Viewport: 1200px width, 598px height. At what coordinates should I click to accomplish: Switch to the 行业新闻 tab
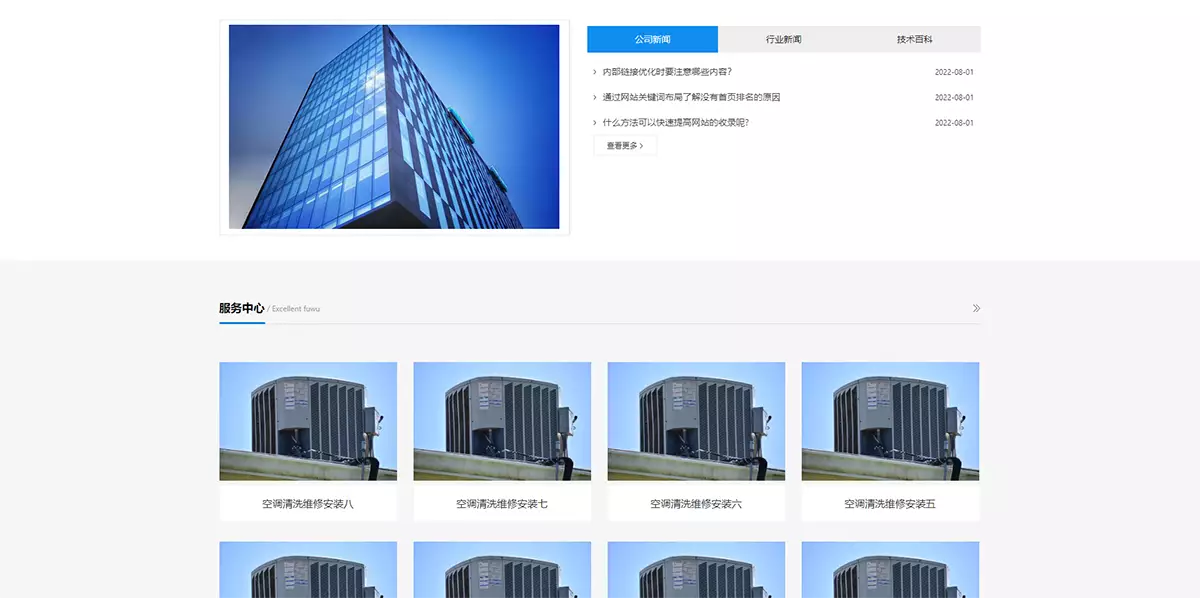(783, 39)
